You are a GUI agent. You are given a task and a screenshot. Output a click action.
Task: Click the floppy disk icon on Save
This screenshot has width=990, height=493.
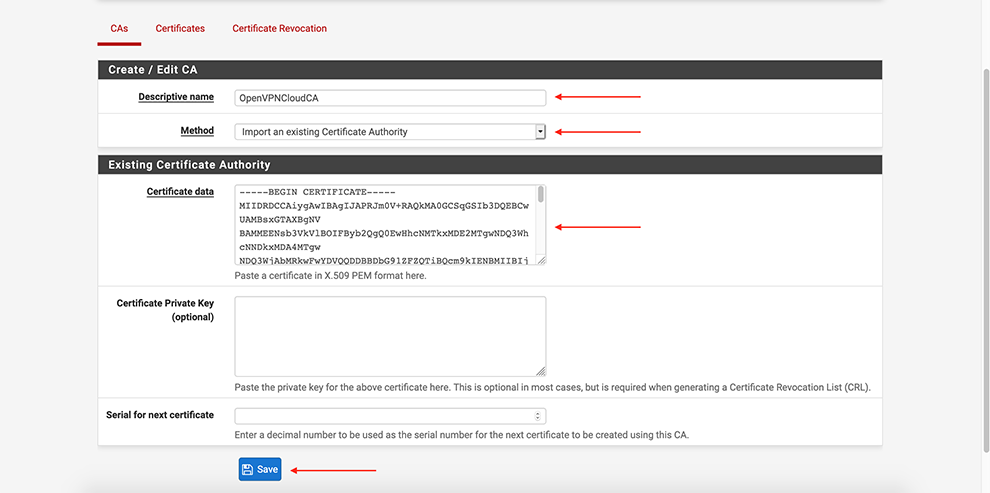pos(248,470)
